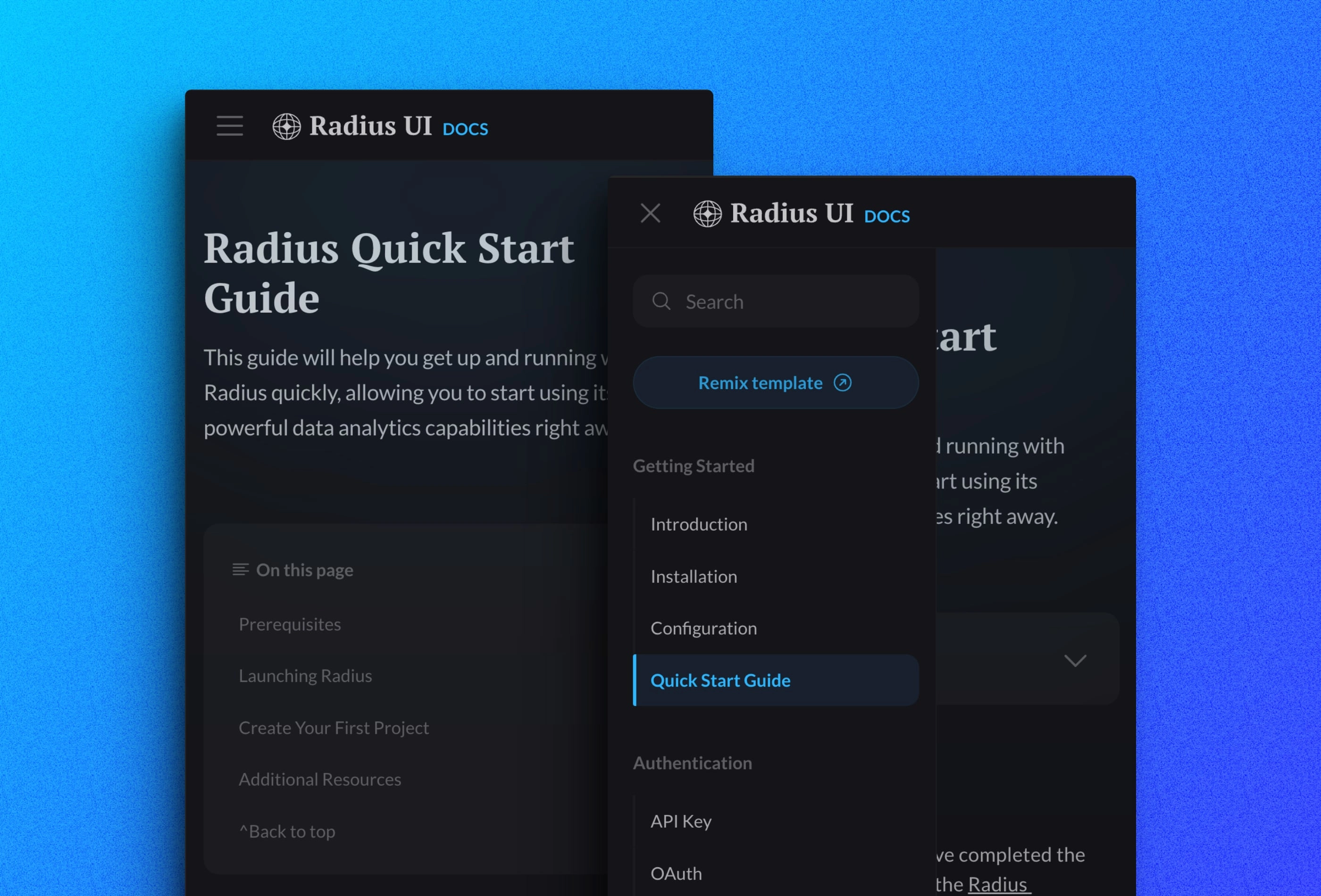Select the active Quick Start Guide item
Viewport: 1321px width, 896px height.
click(775, 680)
